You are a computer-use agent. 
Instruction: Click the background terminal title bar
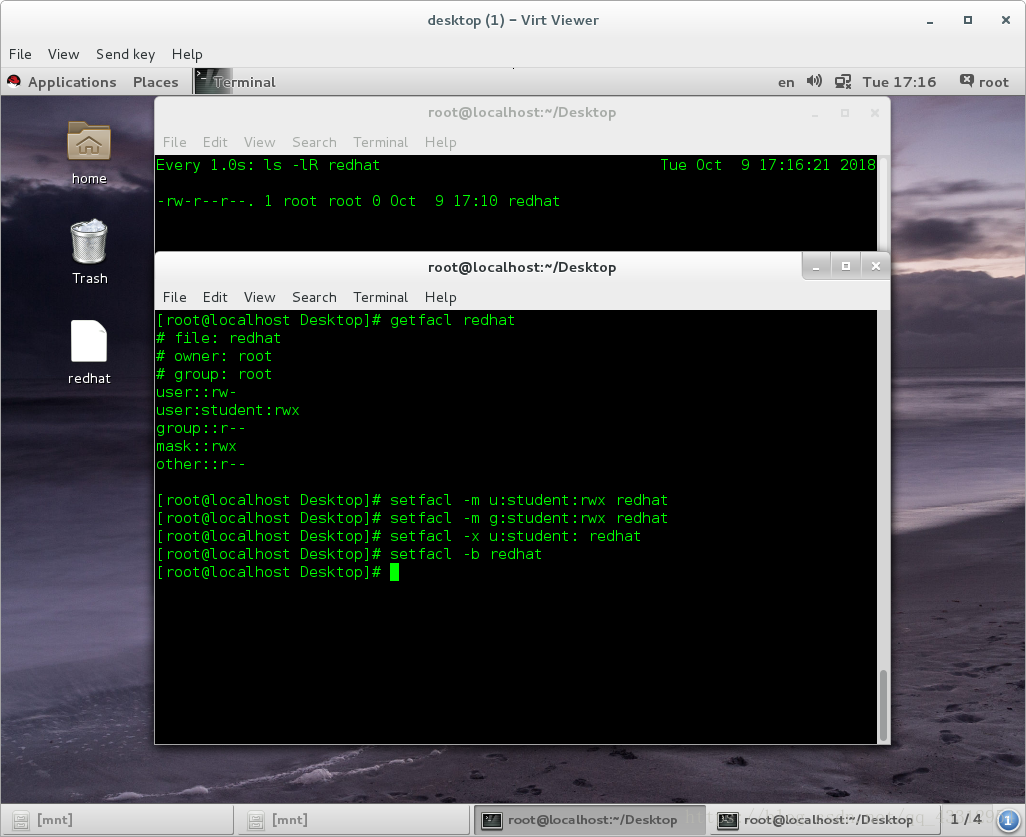[522, 113]
